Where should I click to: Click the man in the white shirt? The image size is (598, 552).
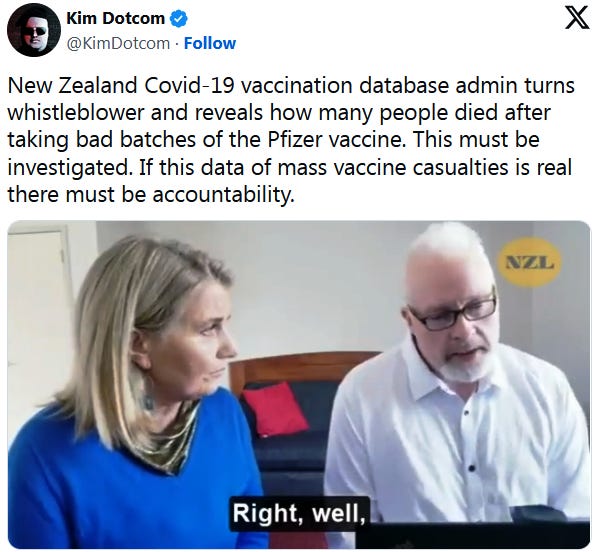click(x=458, y=381)
